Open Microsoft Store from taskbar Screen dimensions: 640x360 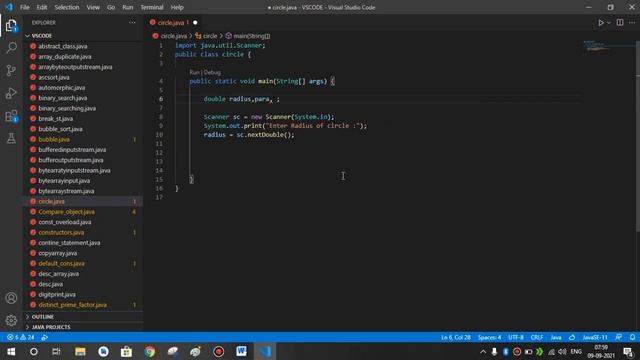tap(126, 351)
